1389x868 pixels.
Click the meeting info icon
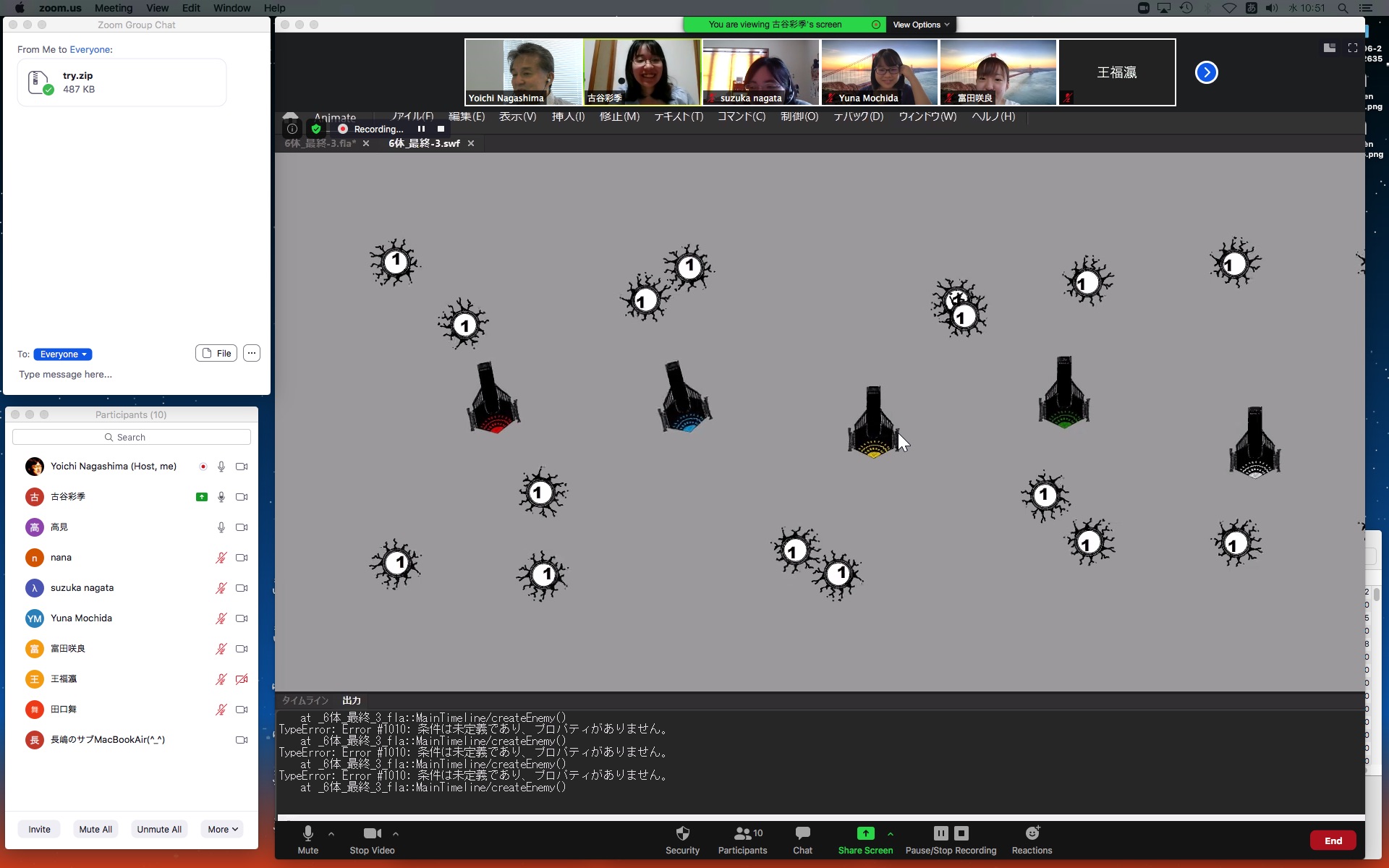point(292,129)
